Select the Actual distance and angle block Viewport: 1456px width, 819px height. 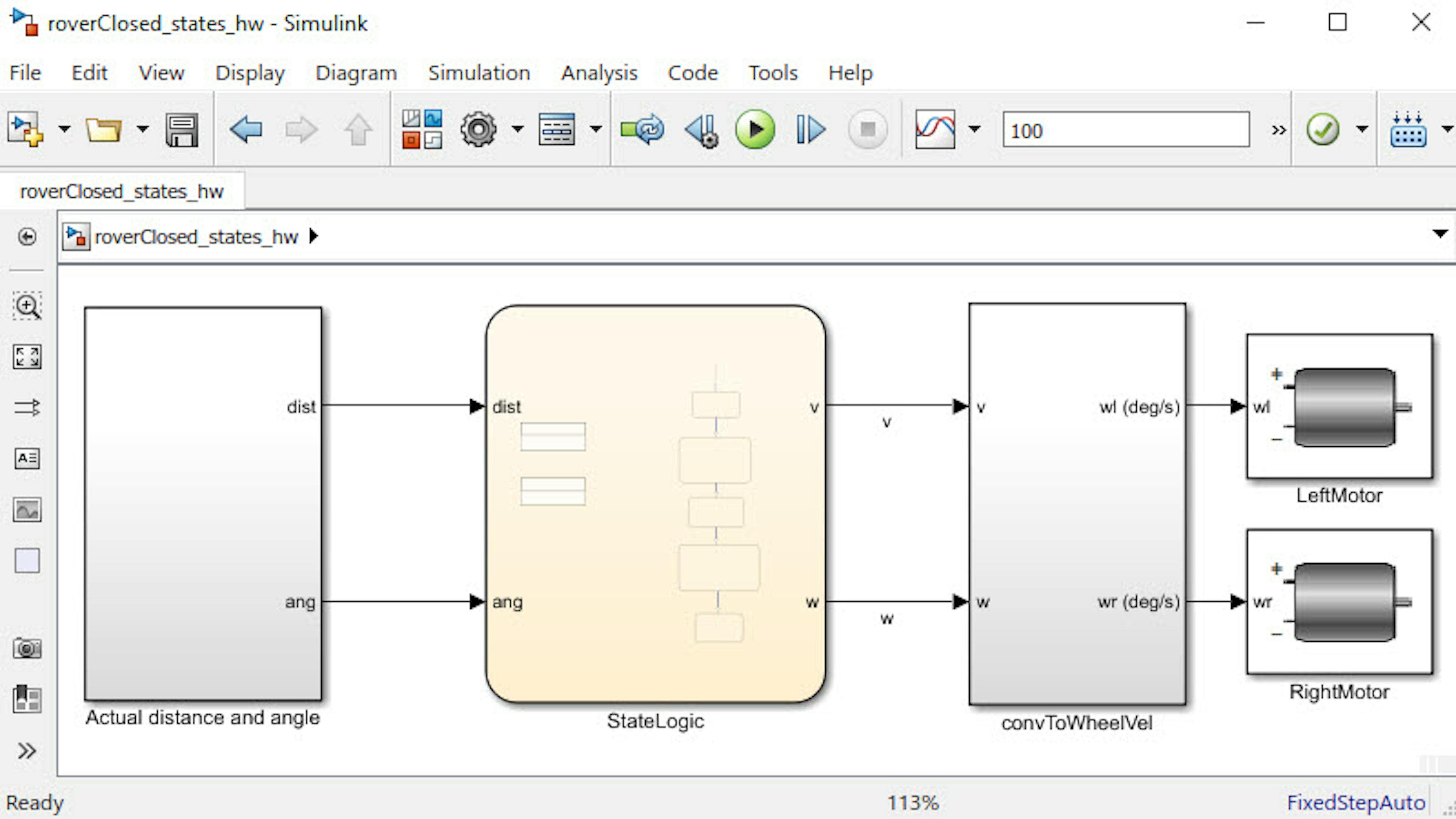[x=204, y=504]
